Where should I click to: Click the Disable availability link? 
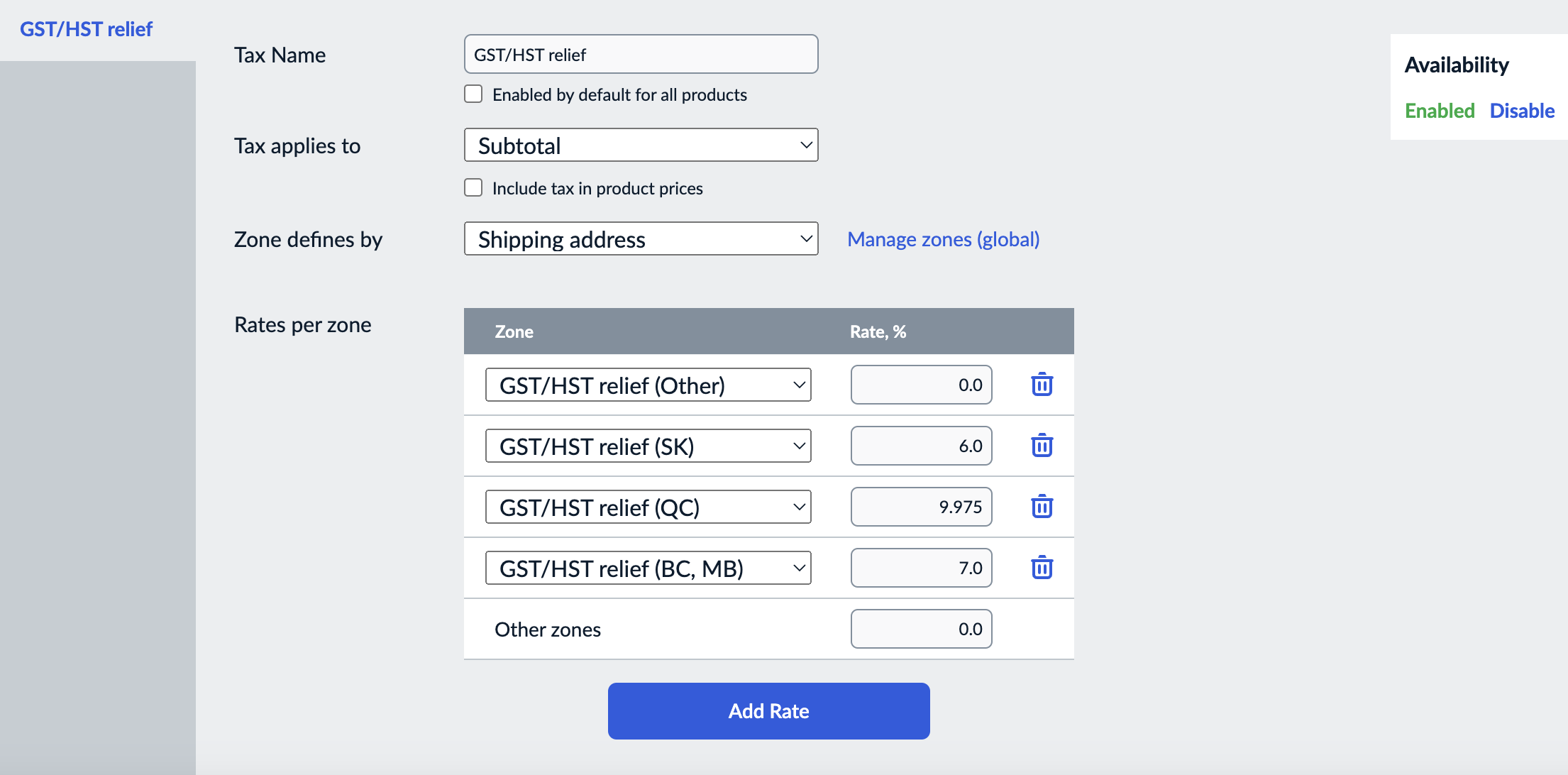(x=1522, y=111)
